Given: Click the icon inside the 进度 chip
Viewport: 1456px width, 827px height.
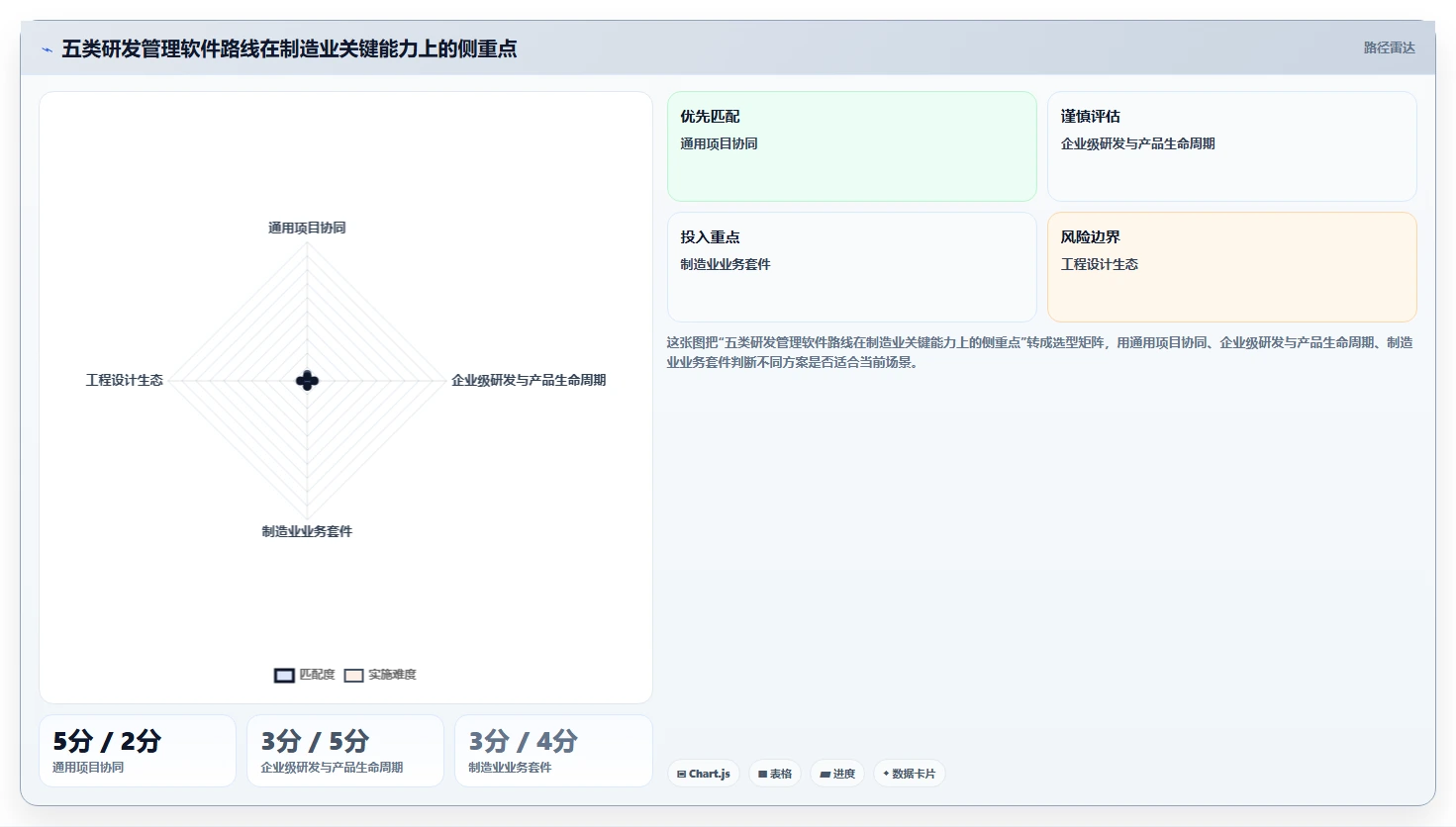Looking at the screenshot, I should 825,774.
